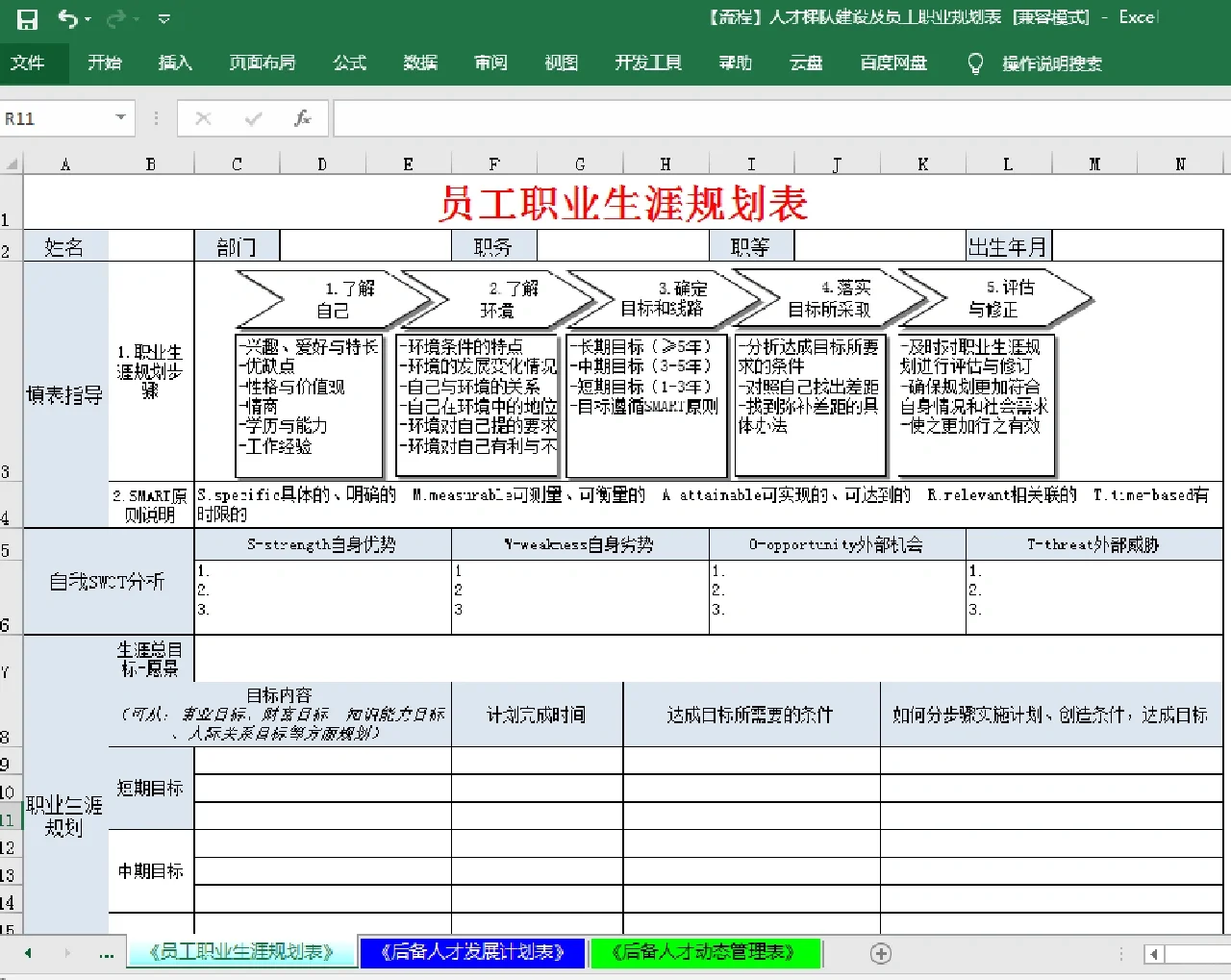Click inside the formula bar input area
This screenshot has height=980, width=1231.
(781, 118)
